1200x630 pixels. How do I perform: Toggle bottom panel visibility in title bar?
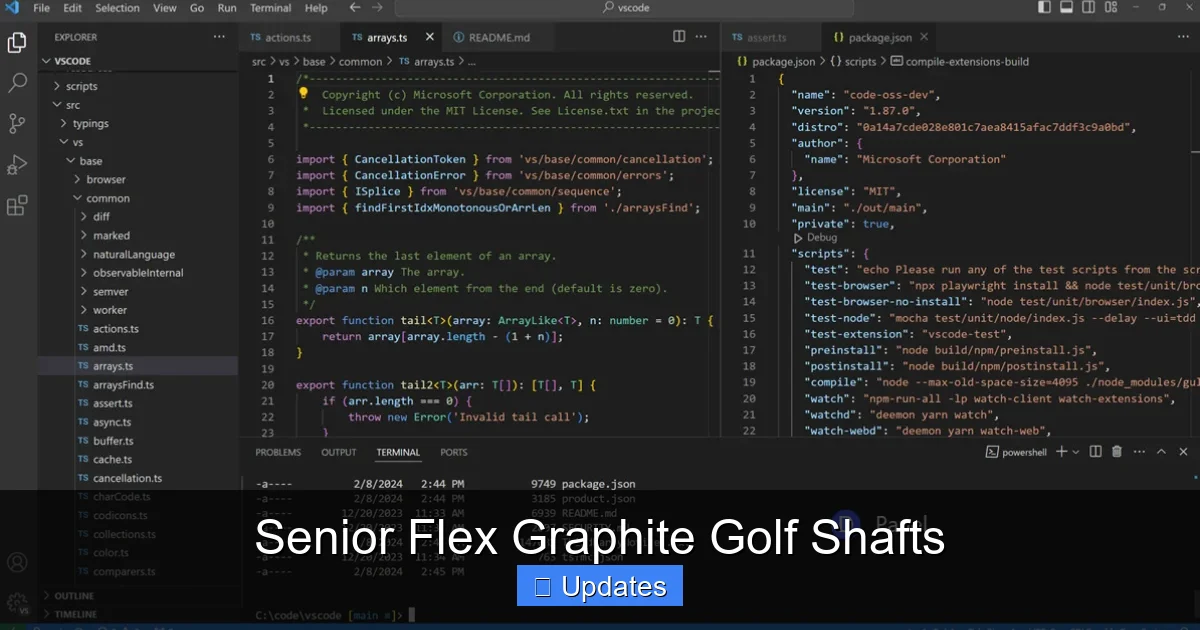tap(1066, 8)
